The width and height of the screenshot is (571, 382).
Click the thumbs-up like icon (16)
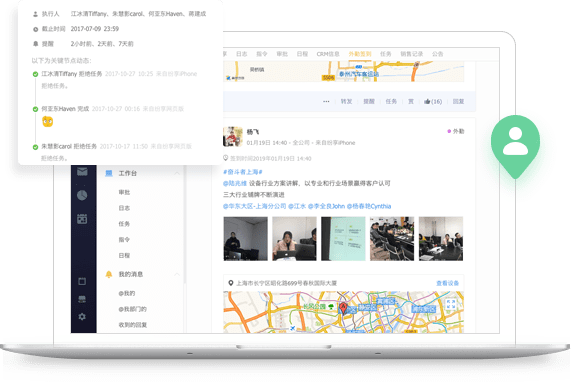click(427, 101)
